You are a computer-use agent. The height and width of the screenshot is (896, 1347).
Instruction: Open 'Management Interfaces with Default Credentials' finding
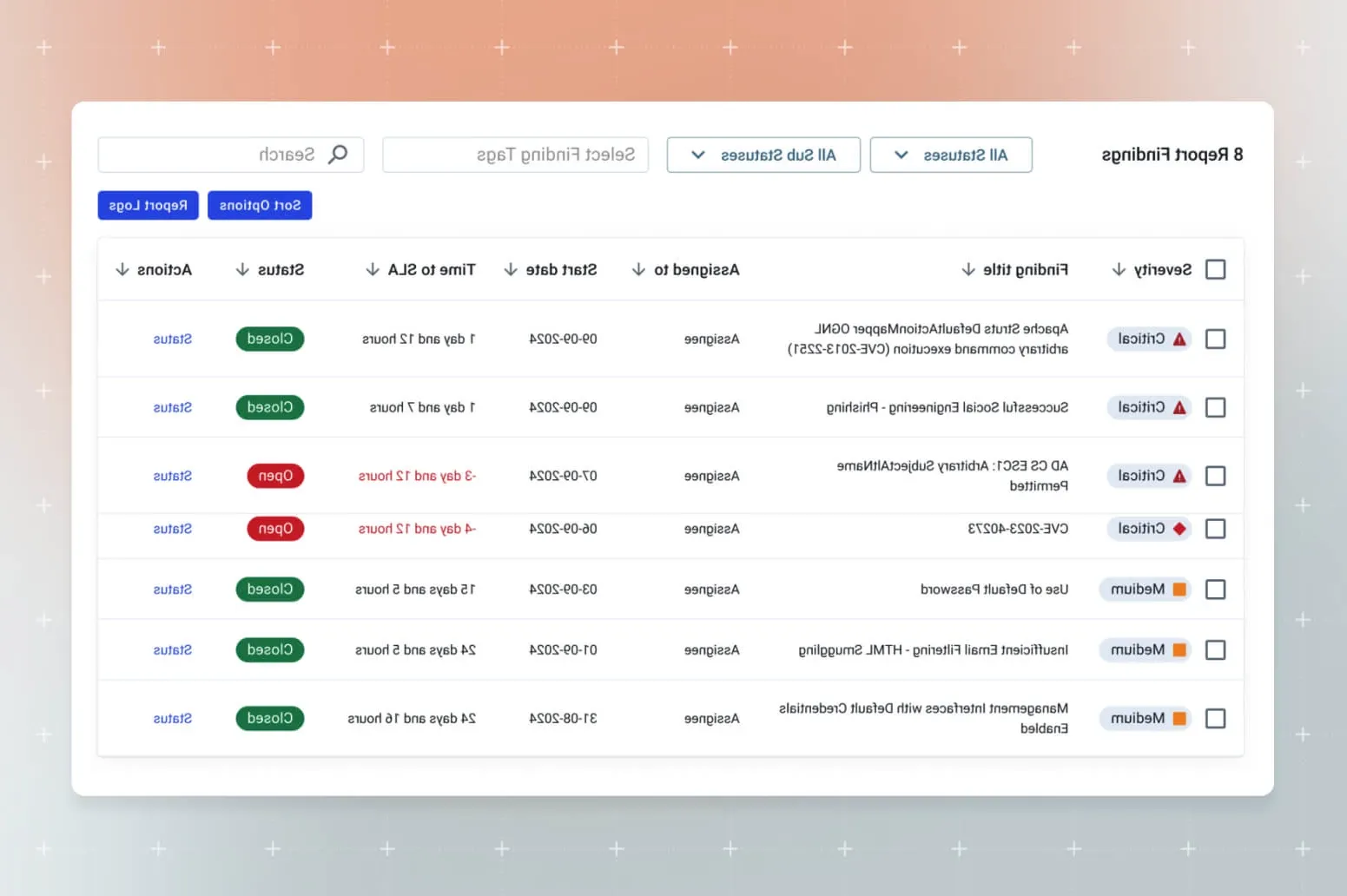924,718
